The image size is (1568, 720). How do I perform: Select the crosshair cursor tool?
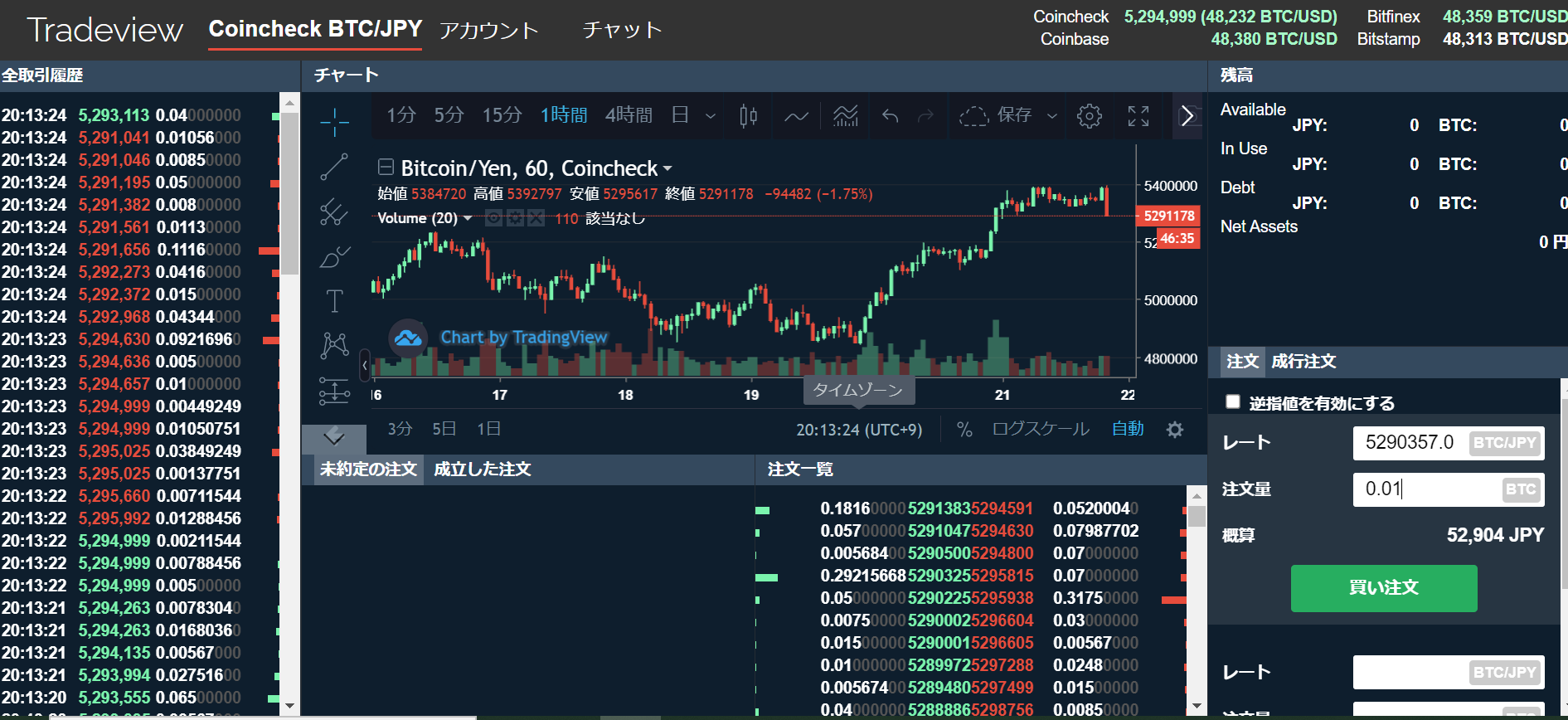click(334, 122)
